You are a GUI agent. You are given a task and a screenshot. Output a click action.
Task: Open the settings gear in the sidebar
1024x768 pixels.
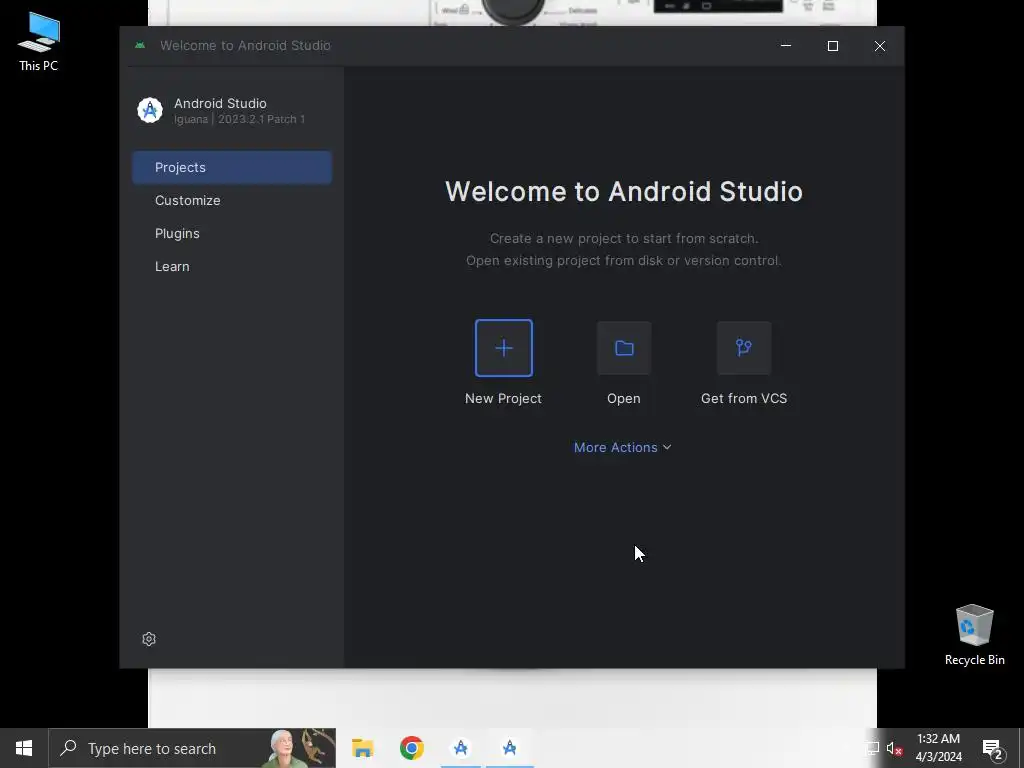[149, 639]
